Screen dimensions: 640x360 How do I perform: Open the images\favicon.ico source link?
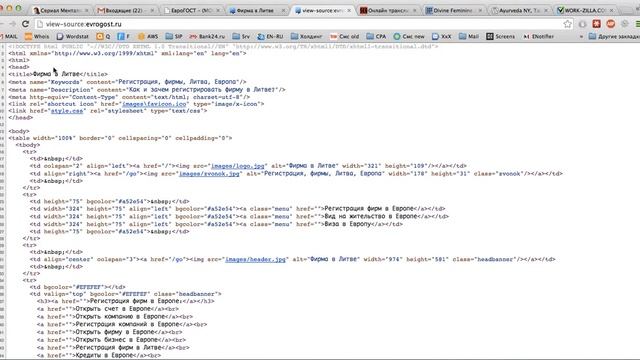(x=154, y=104)
